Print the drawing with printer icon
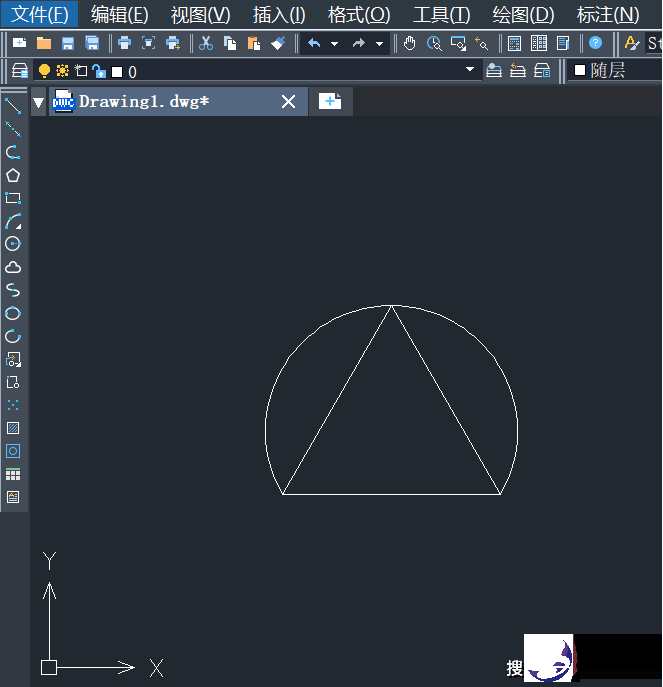The width and height of the screenshot is (663, 687). (124, 43)
